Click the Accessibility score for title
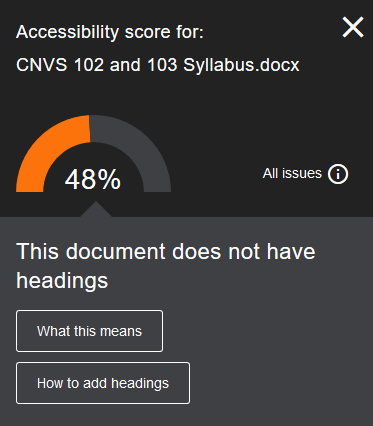Image resolution: width=373 pixels, height=426 pixels. click(x=110, y=32)
